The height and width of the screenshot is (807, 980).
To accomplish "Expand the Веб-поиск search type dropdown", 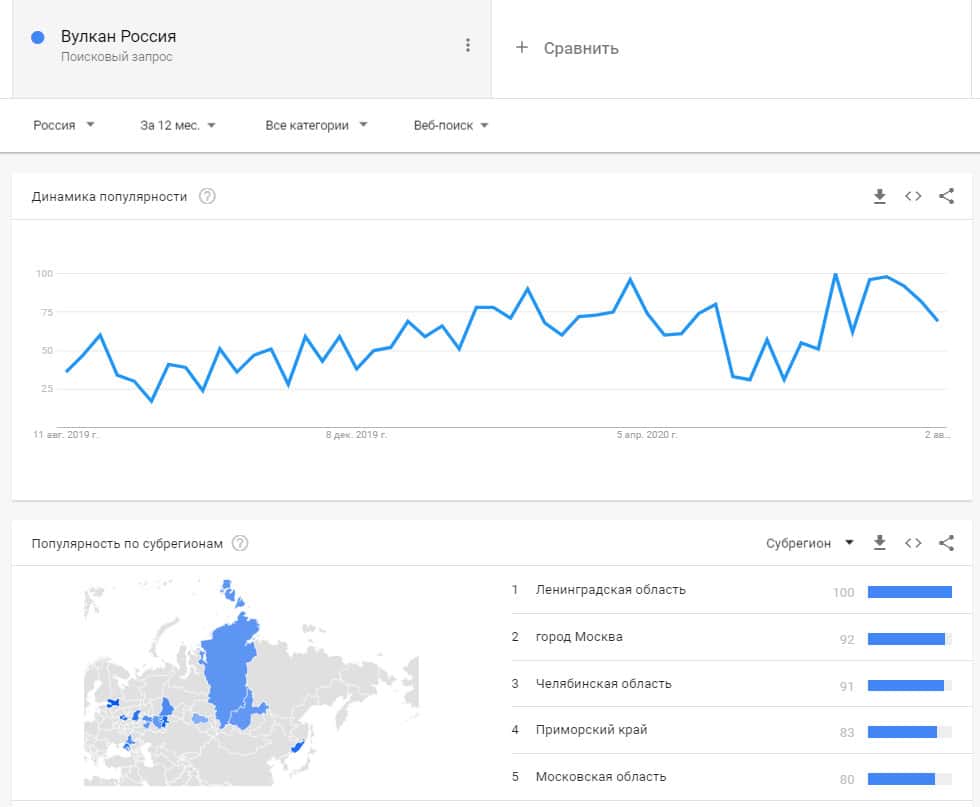I will pyautogui.click(x=451, y=126).
